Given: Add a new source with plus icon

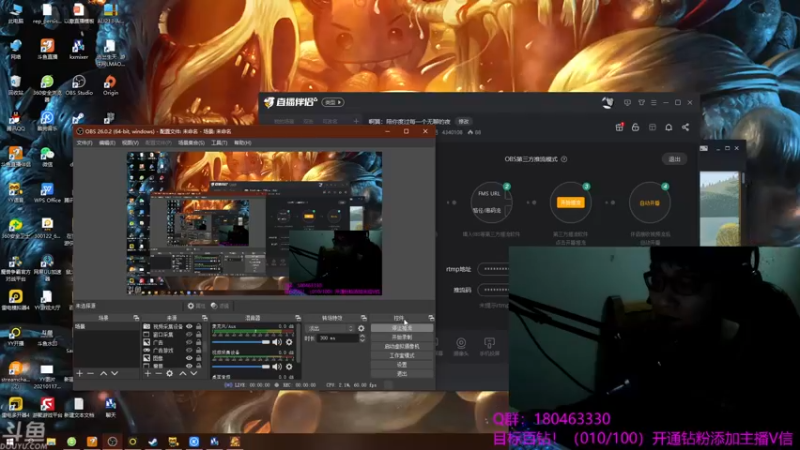Looking at the screenshot, I should click(x=147, y=373).
